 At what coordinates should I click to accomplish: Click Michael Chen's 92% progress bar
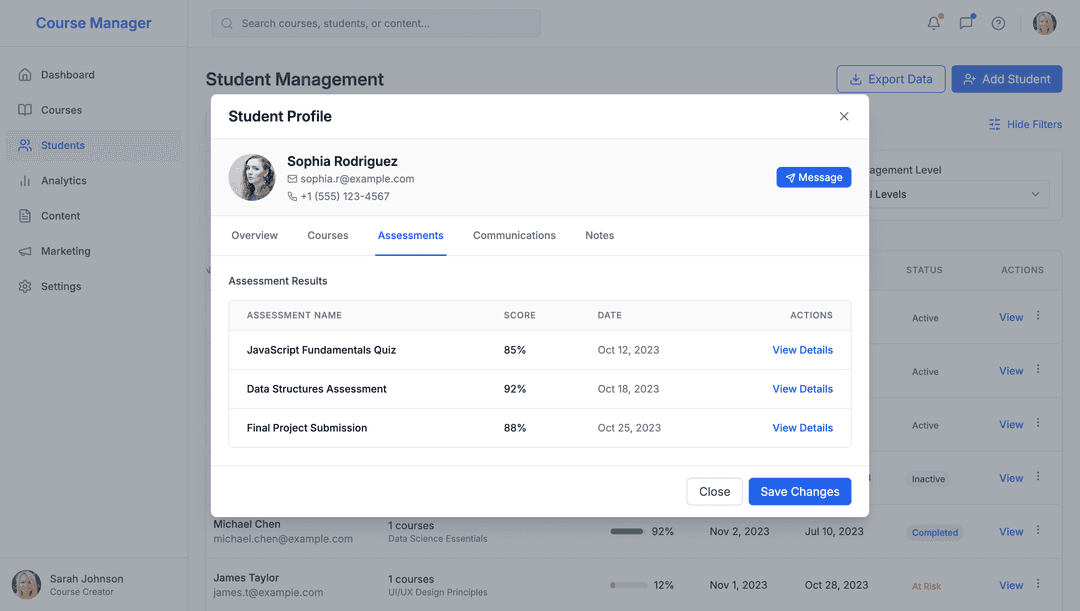click(x=627, y=532)
